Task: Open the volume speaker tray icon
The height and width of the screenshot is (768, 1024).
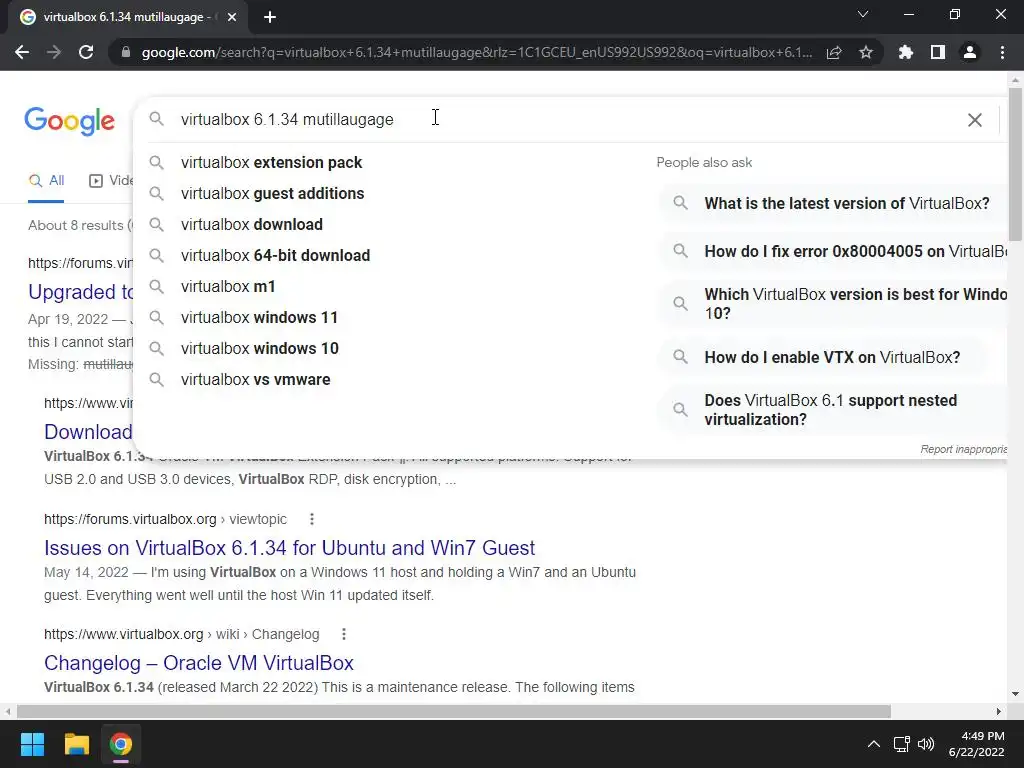Action: pyautogui.click(x=925, y=744)
